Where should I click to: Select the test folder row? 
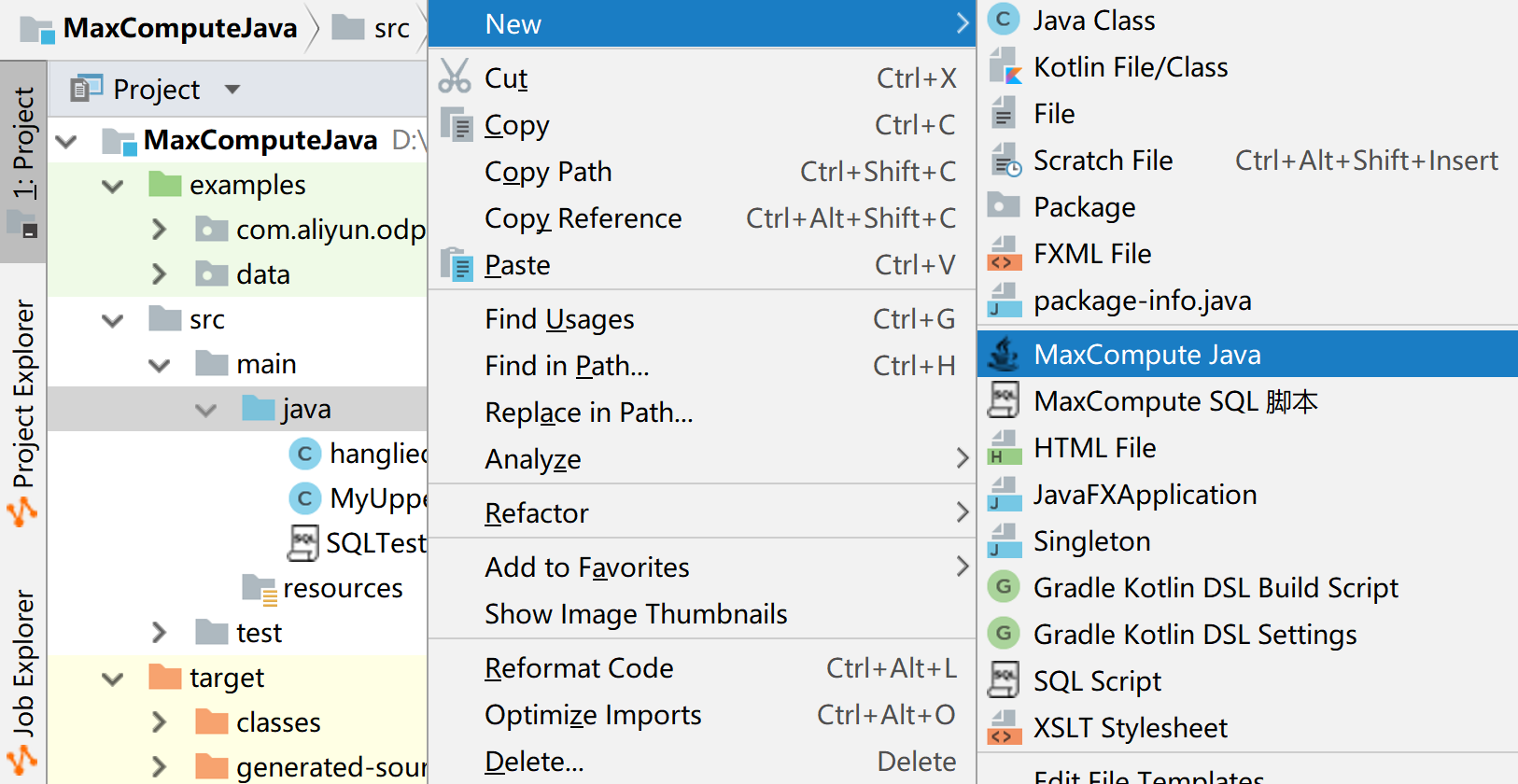237,633
